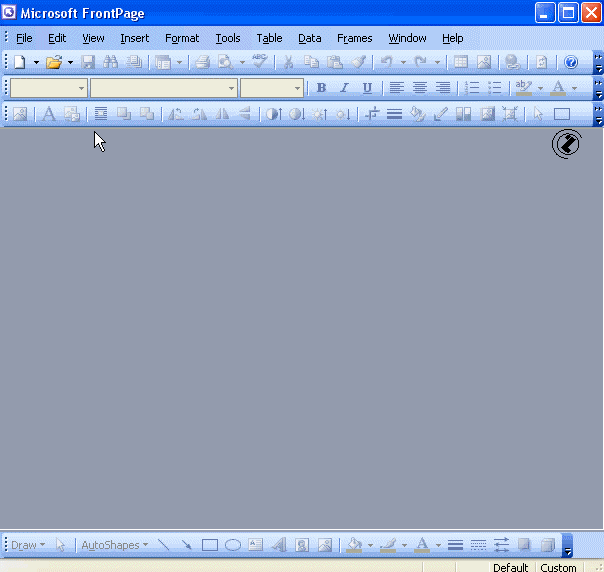604x572 pixels.
Task: Toggle Italic formatting
Action: pyautogui.click(x=344, y=88)
